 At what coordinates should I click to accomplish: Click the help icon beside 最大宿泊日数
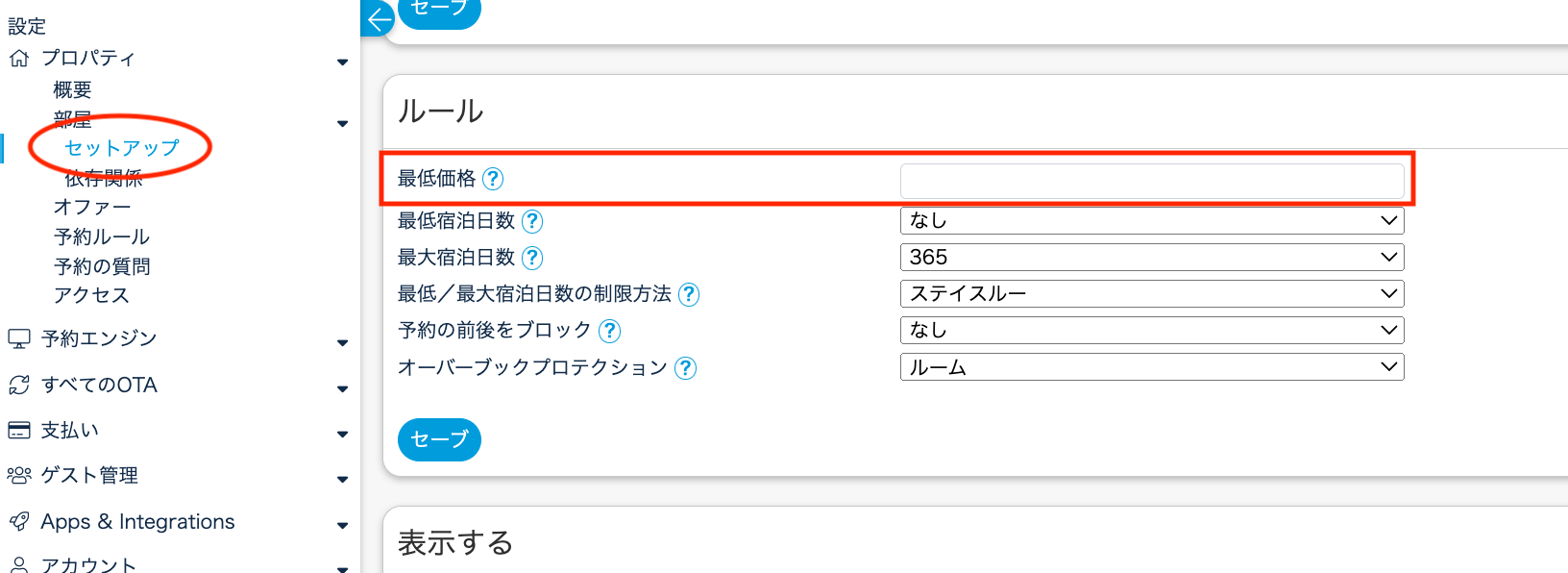pyautogui.click(x=532, y=258)
